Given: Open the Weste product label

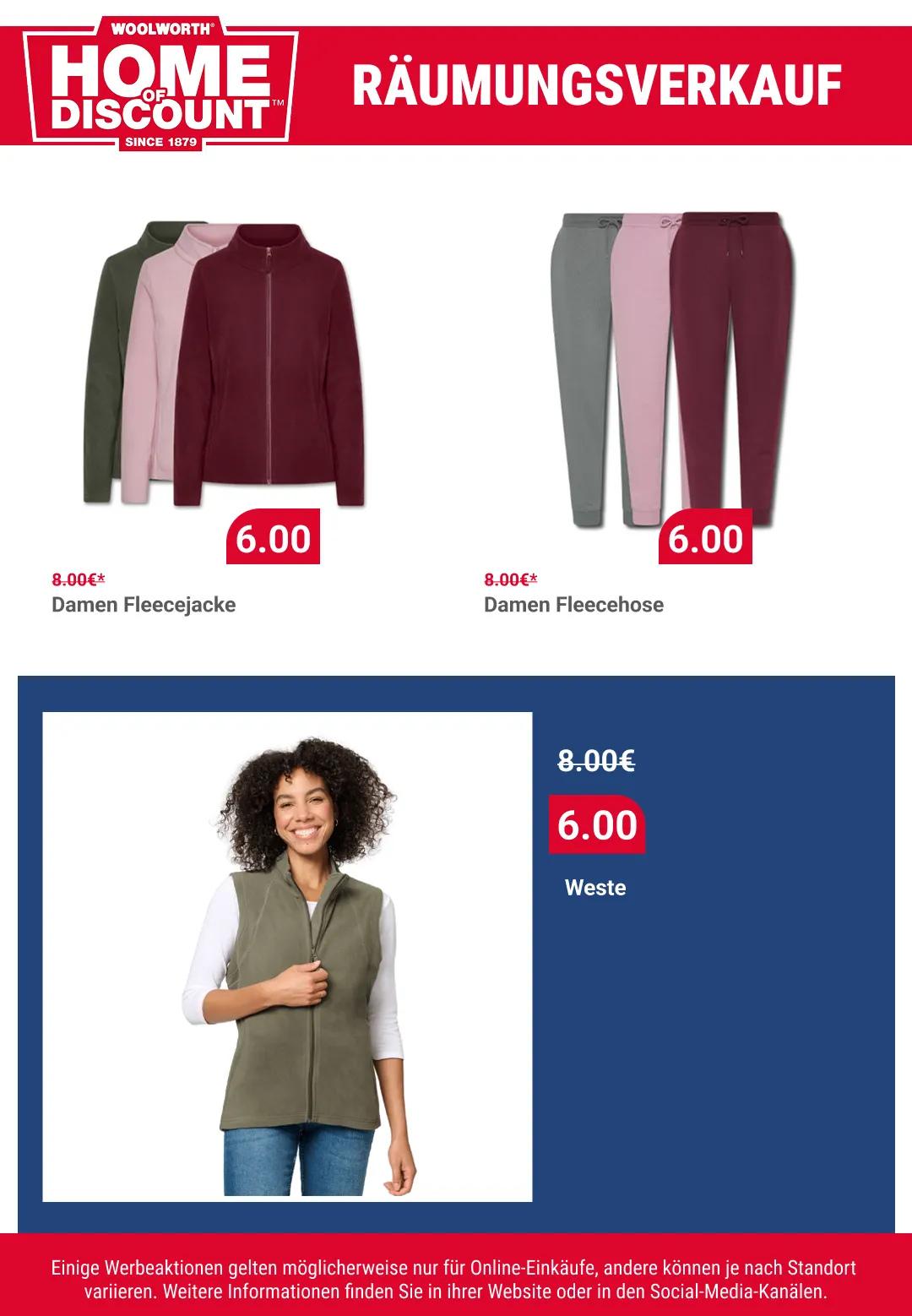Looking at the screenshot, I should coord(595,888).
